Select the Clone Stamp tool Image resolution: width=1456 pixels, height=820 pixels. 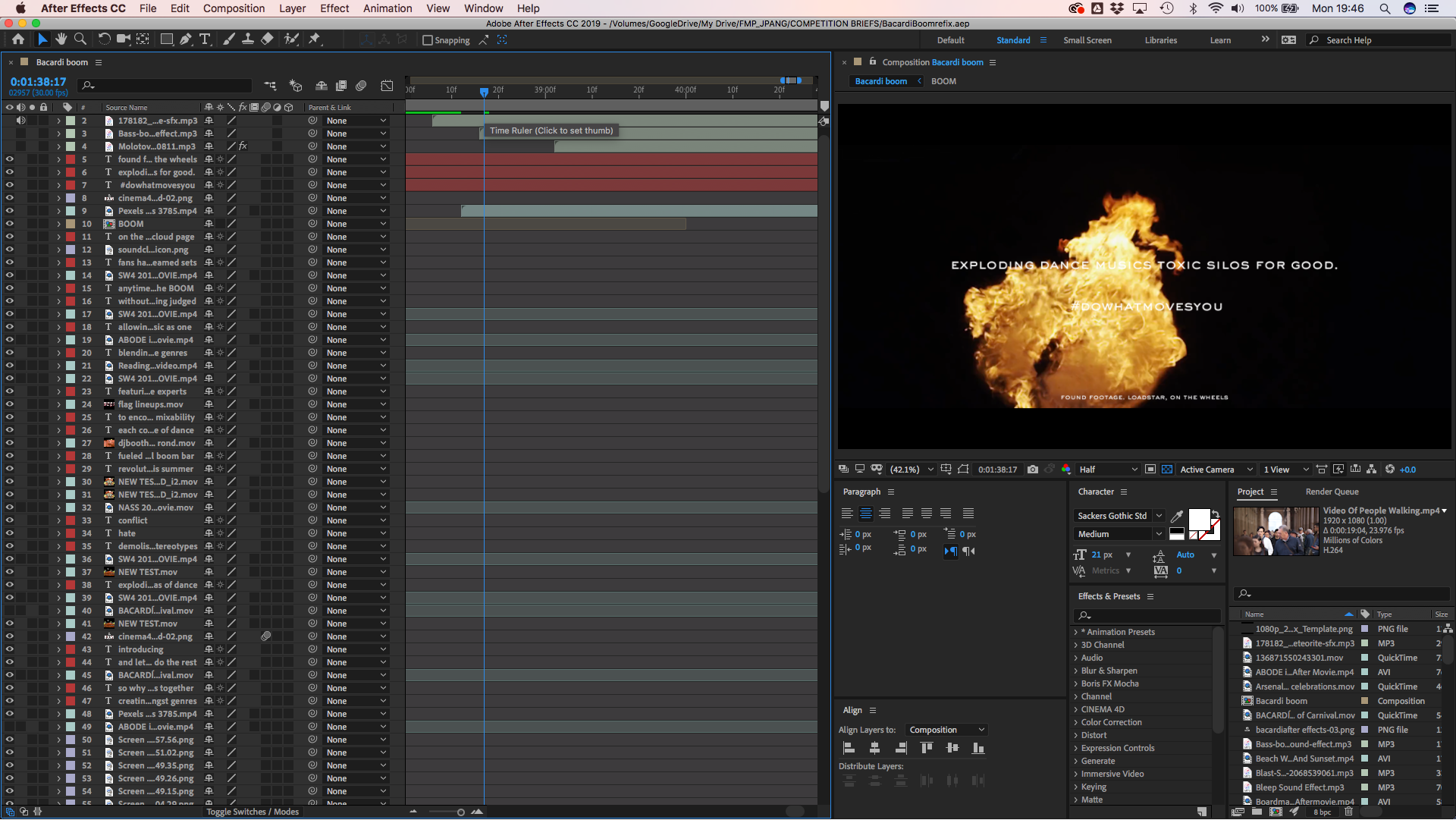click(247, 39)
